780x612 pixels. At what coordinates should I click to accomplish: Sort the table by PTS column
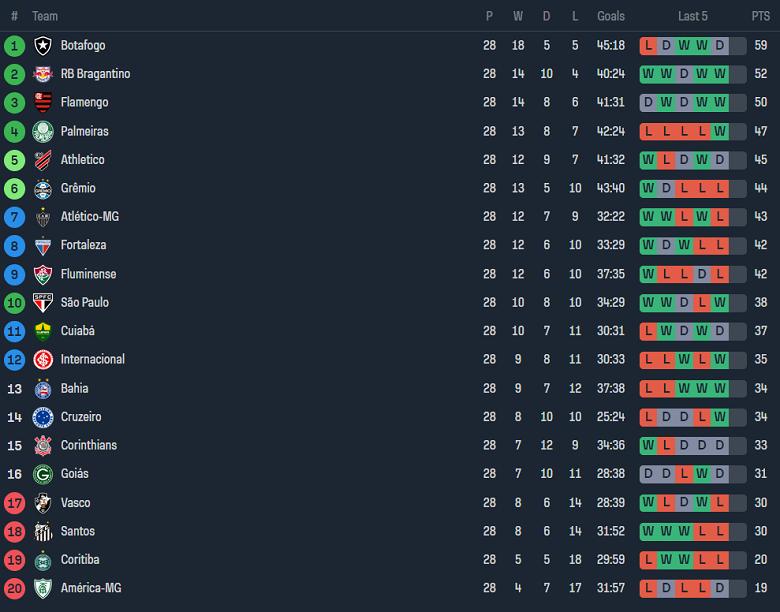pos(760,16)
